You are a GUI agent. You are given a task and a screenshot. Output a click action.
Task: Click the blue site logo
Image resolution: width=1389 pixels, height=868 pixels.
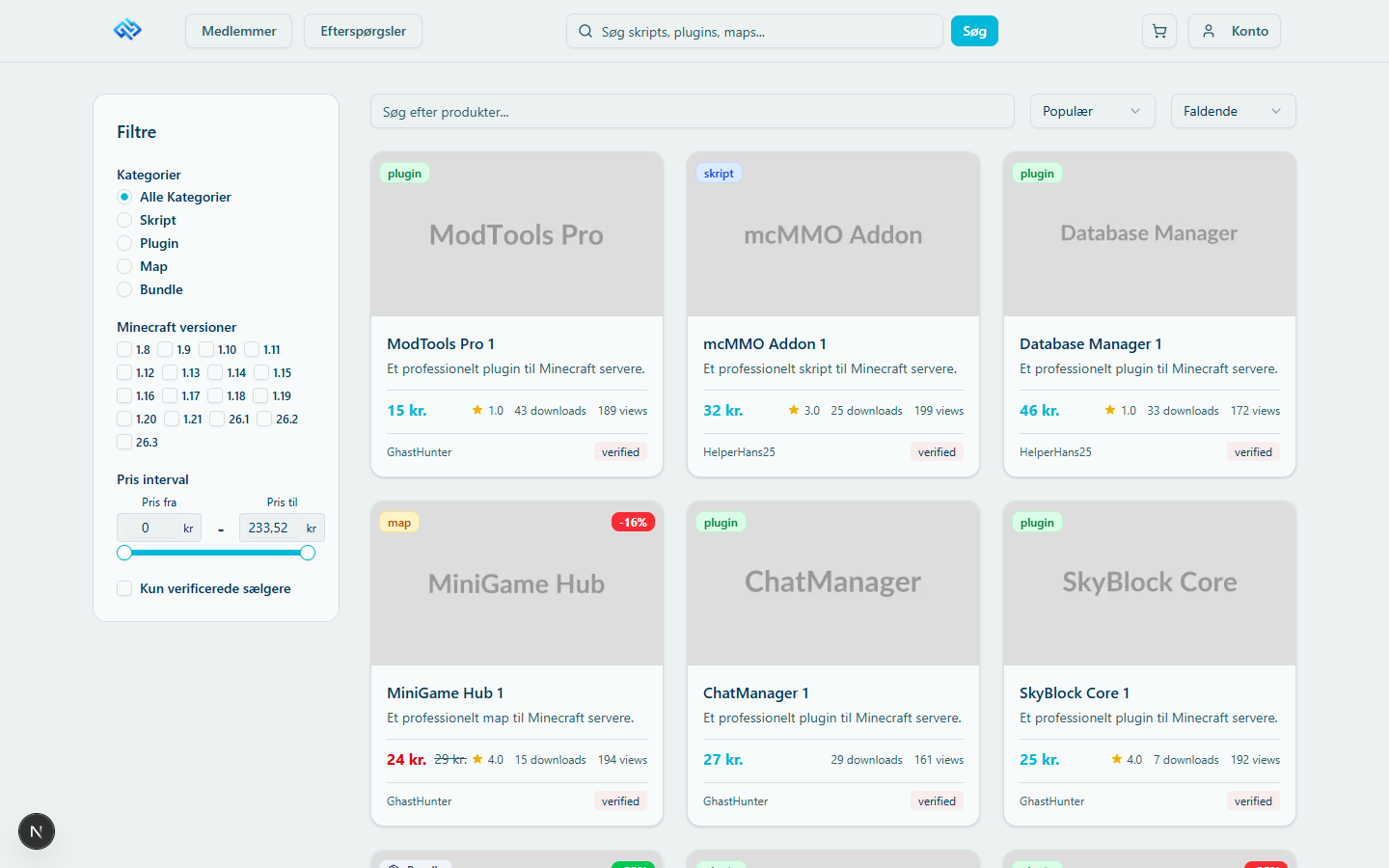127,31
